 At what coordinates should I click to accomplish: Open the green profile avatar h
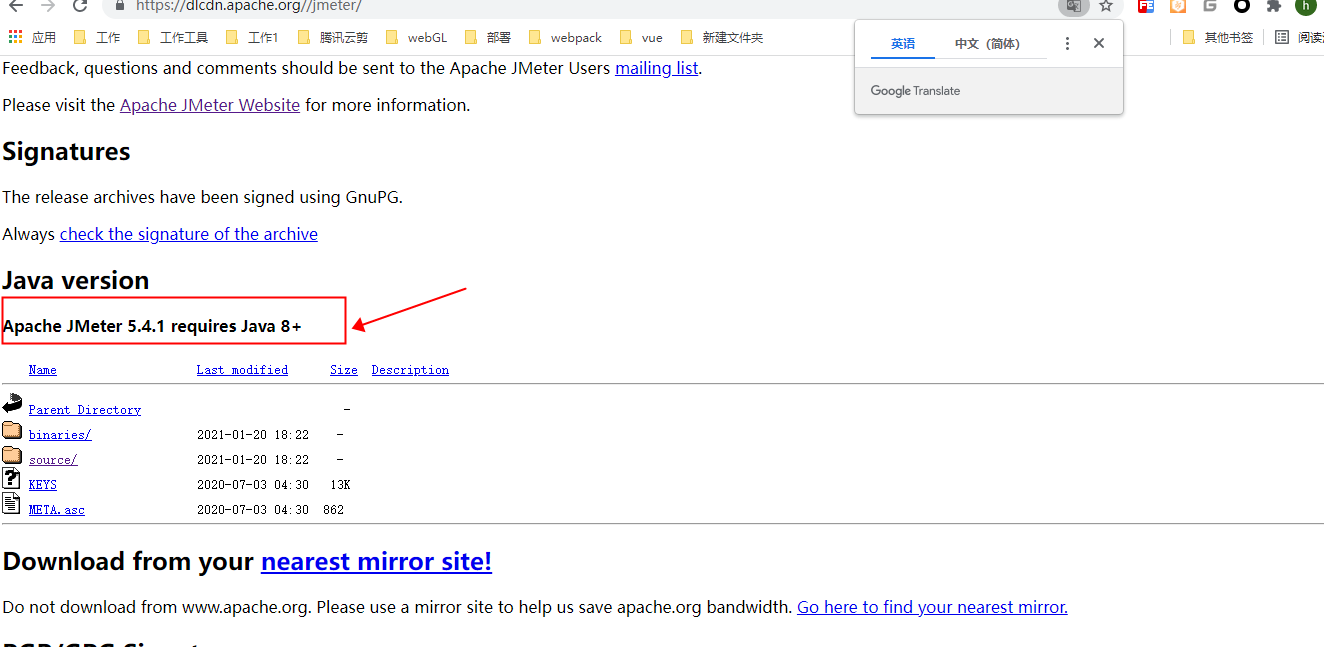(x=1305, y=7)
